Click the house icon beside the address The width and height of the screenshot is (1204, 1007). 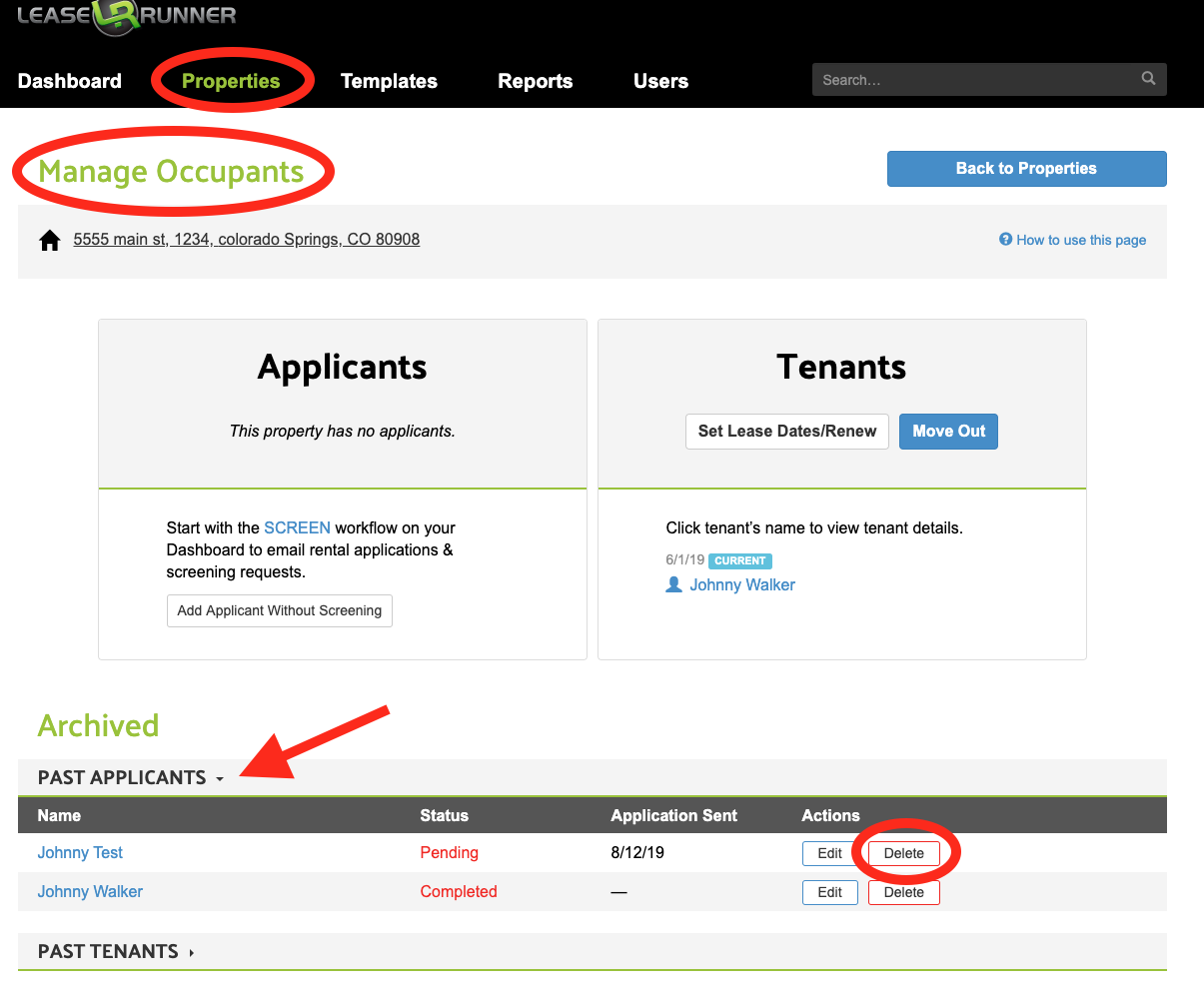point(50,241)
